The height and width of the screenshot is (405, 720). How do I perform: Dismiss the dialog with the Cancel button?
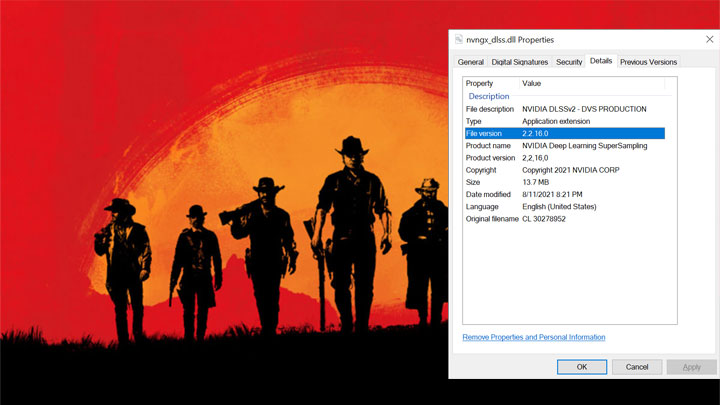click(x=637, y=367)
